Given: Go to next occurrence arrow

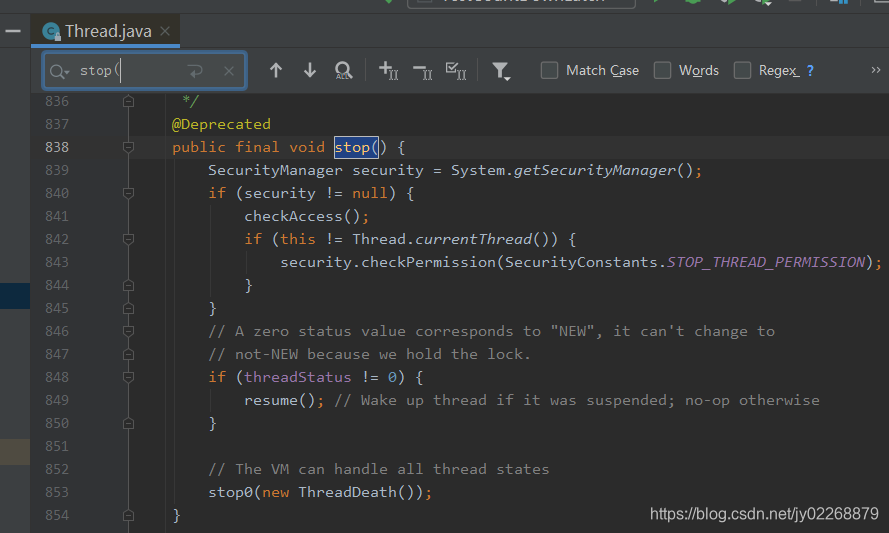Looking at the screenshot, I should [x=310, y=70].
